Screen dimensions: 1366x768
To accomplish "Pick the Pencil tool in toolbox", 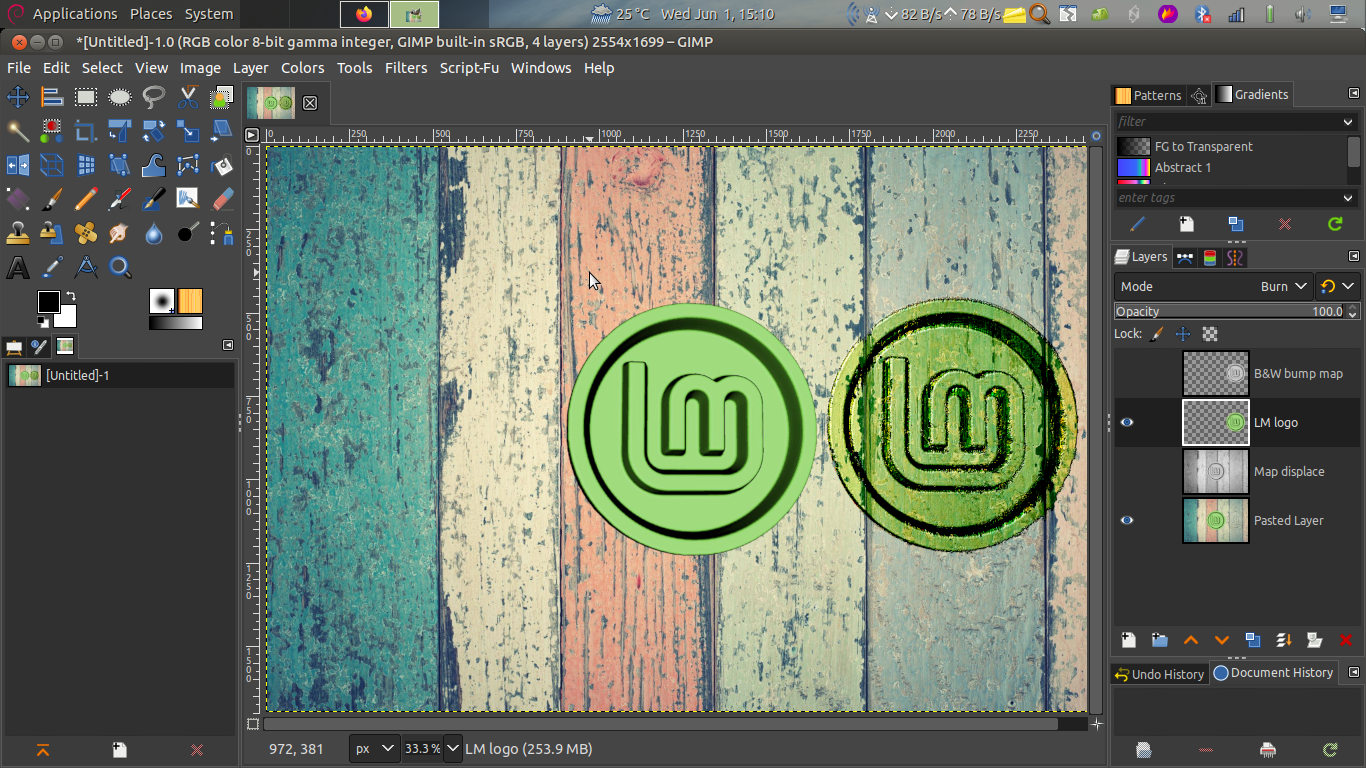I will click(x=85, y=199).
